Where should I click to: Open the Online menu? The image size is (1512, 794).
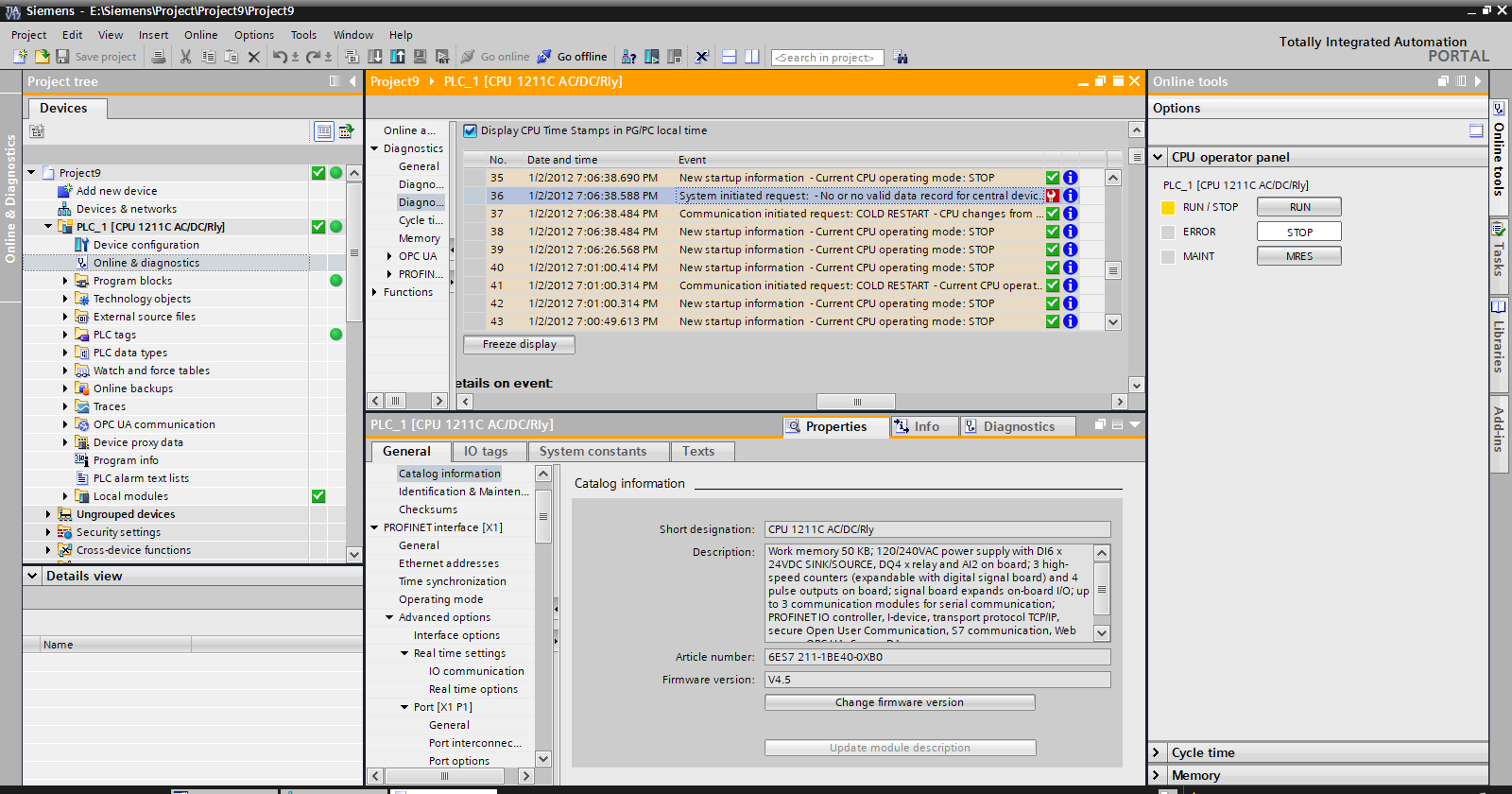200,35
